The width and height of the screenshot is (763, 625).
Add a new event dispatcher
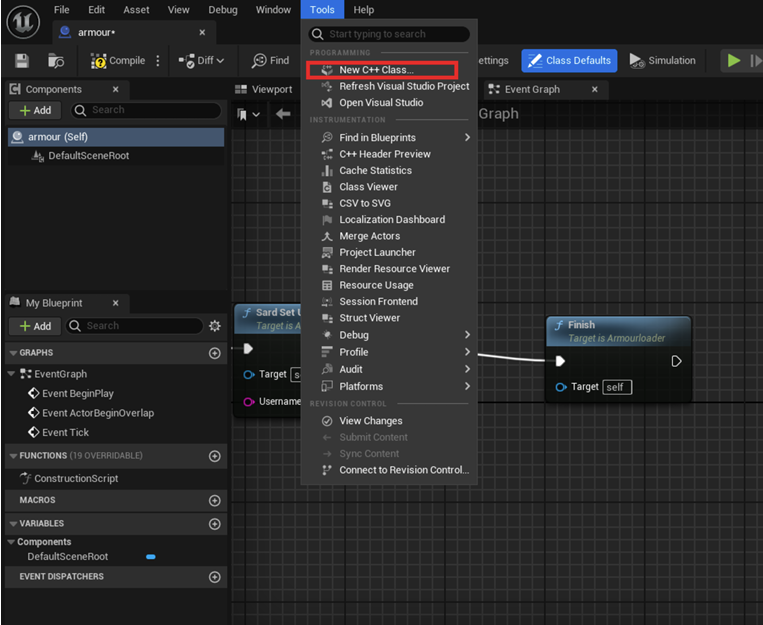coord(215,577)
